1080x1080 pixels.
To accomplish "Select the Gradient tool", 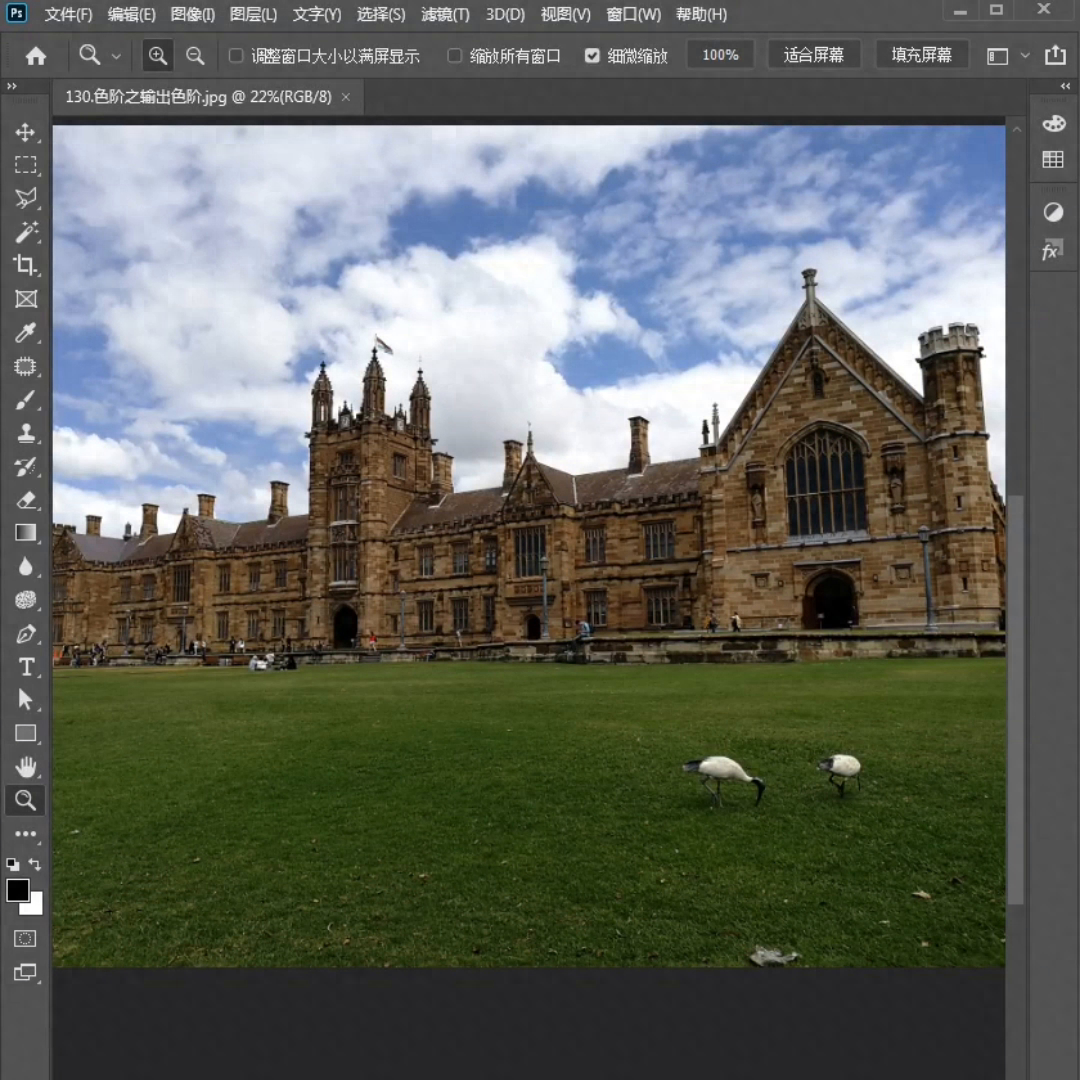I will pos(25,533).
